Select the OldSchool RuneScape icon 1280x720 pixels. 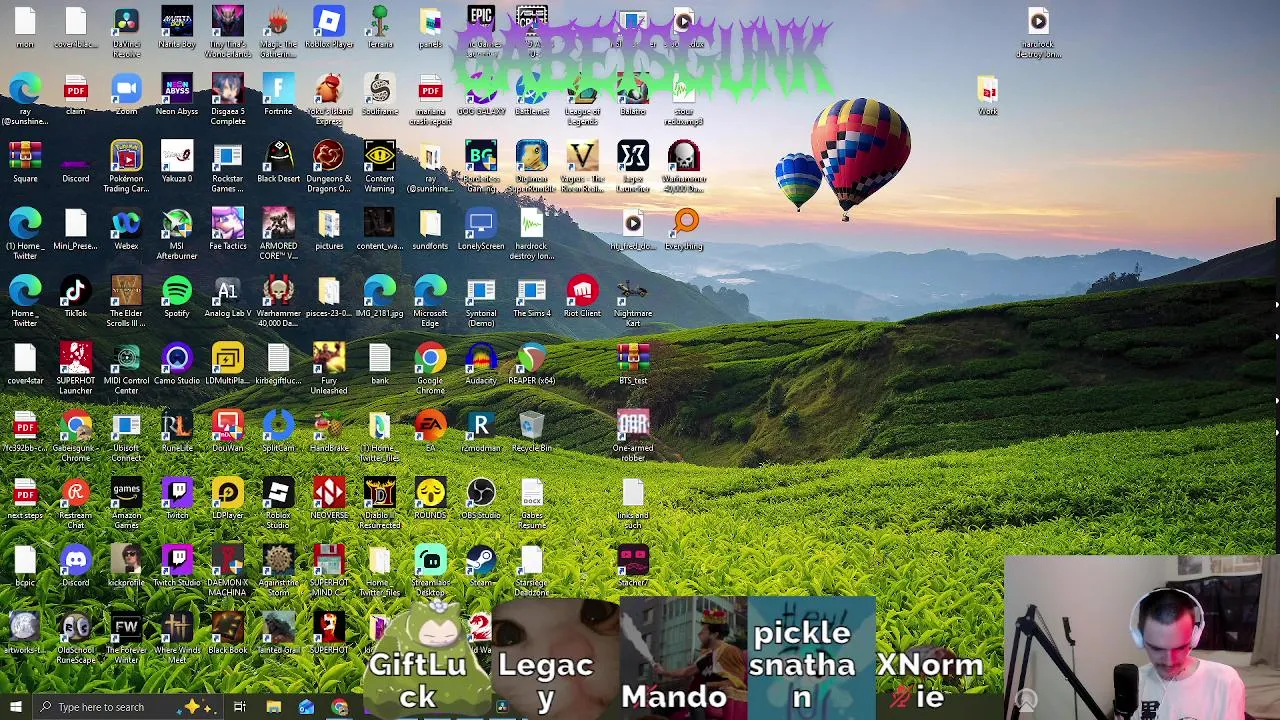[76, 638]
